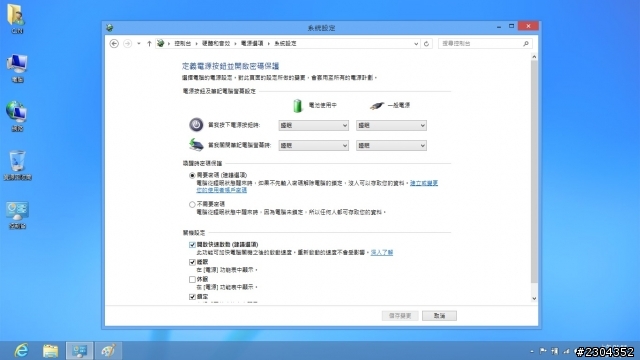Click the 儲存變更 button
The image size is (640, 360).
point(400,316)
